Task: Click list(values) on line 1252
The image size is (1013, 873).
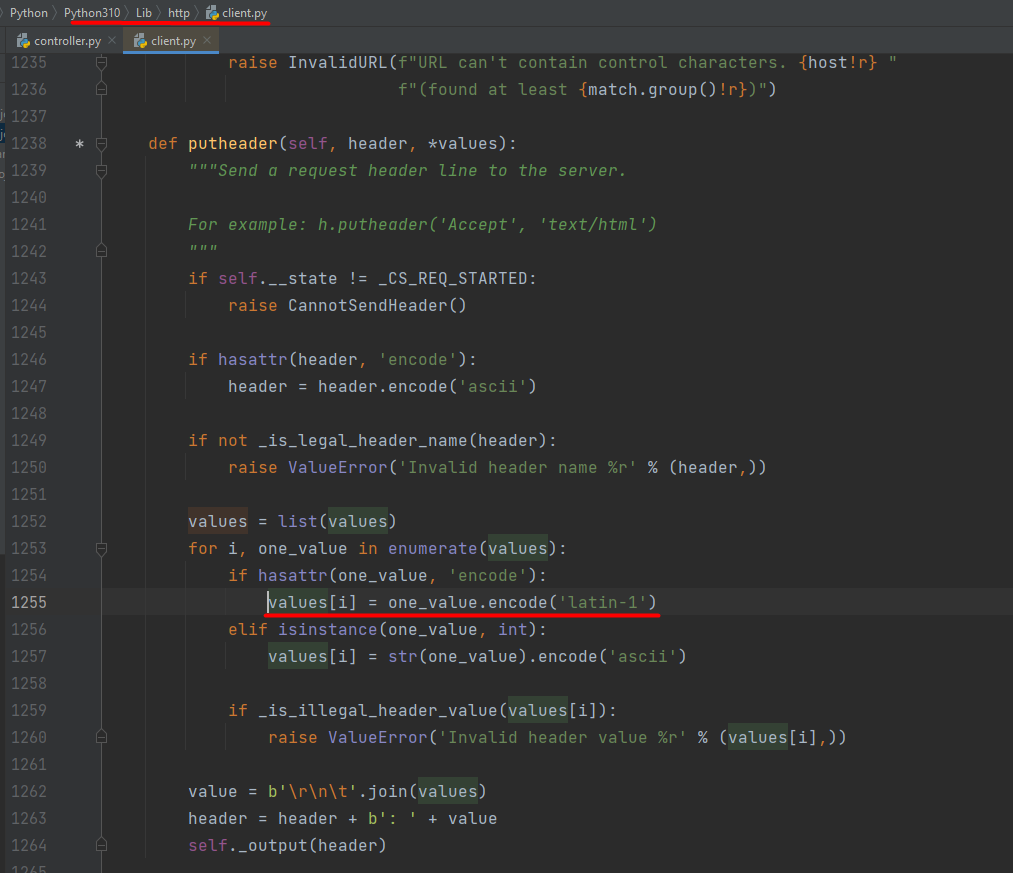Action: tap(337, 521)
